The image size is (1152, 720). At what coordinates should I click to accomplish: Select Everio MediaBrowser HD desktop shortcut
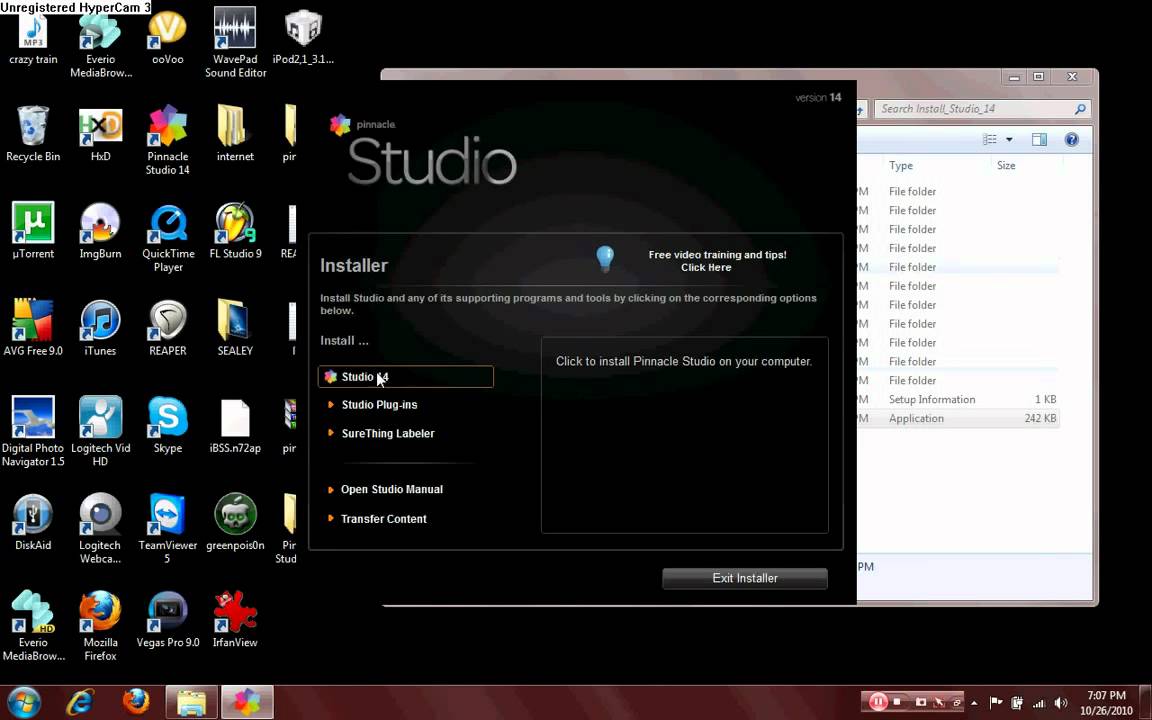click(x=33, y=625)
